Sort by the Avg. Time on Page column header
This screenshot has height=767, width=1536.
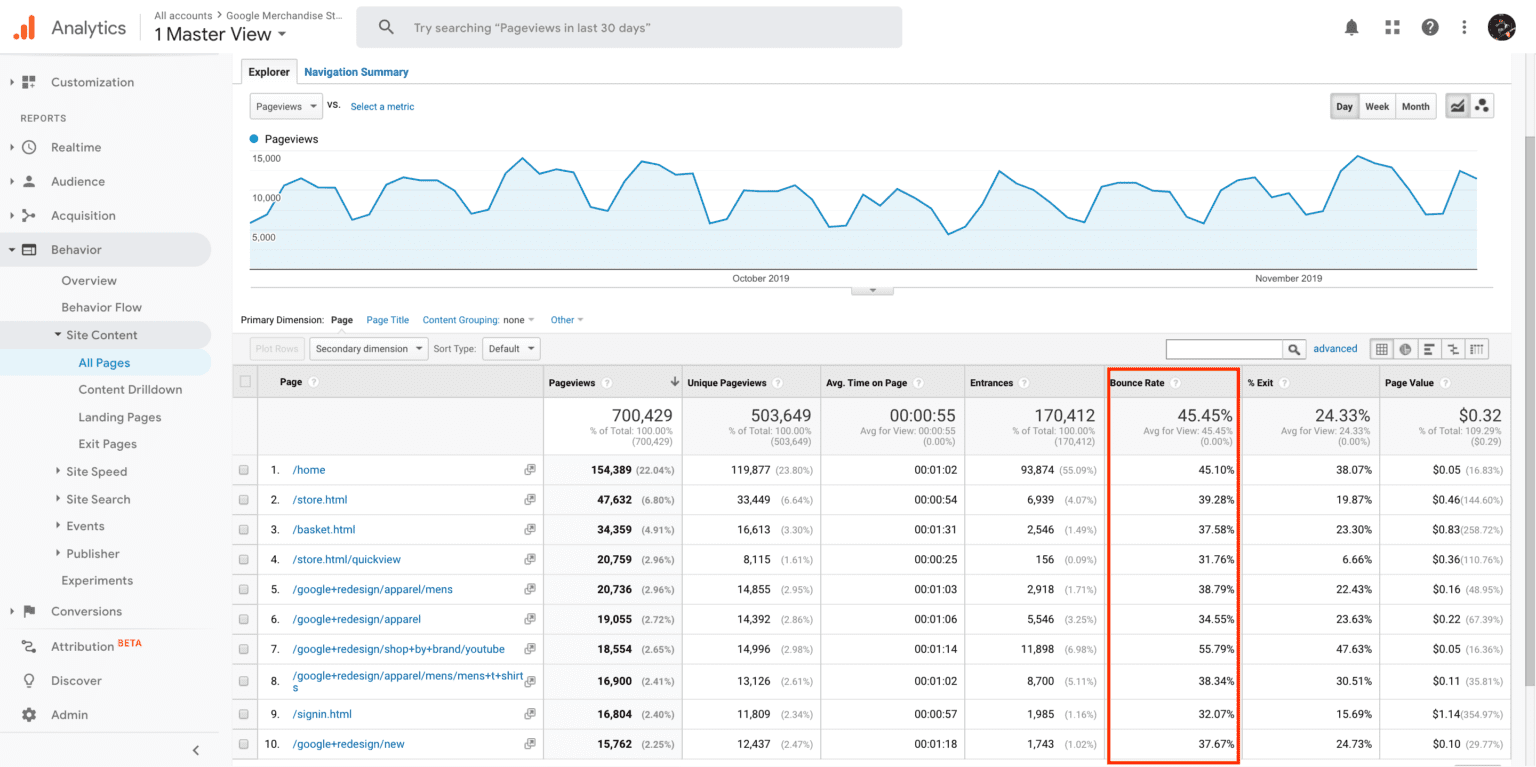pyautogui.click(x=866, y=383)
